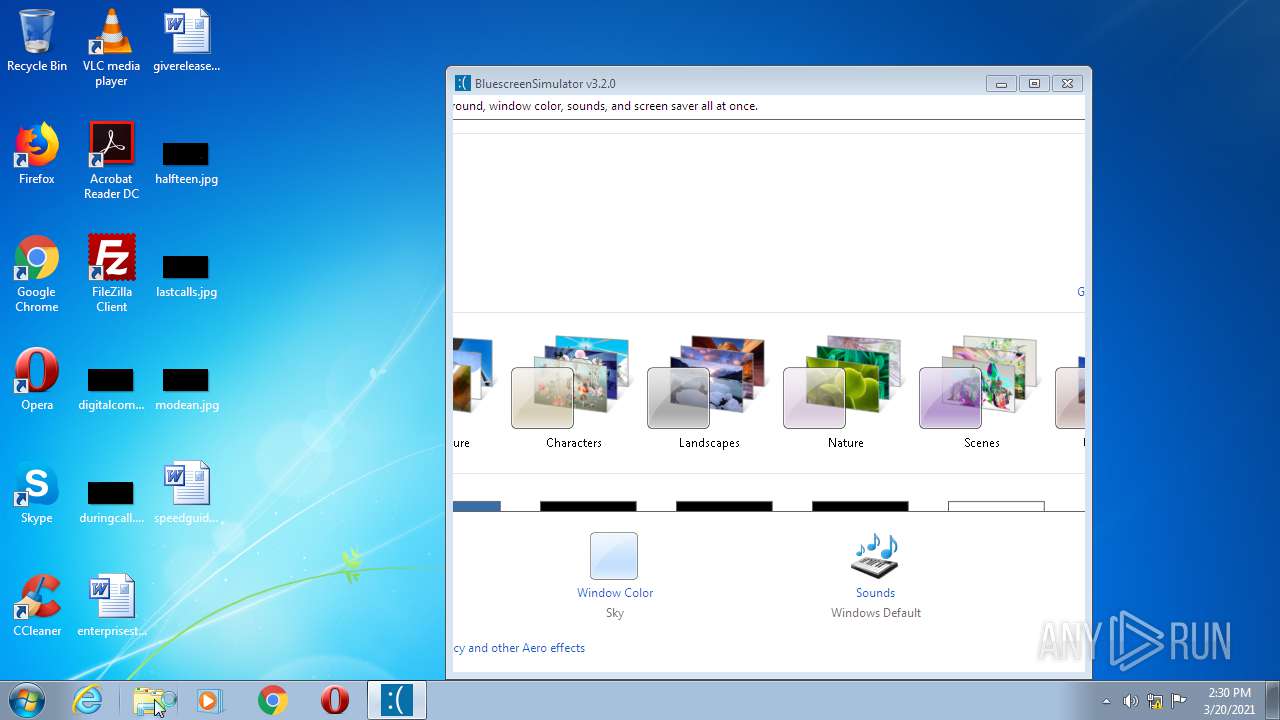Open the network tray icon

click(1155, 701)
